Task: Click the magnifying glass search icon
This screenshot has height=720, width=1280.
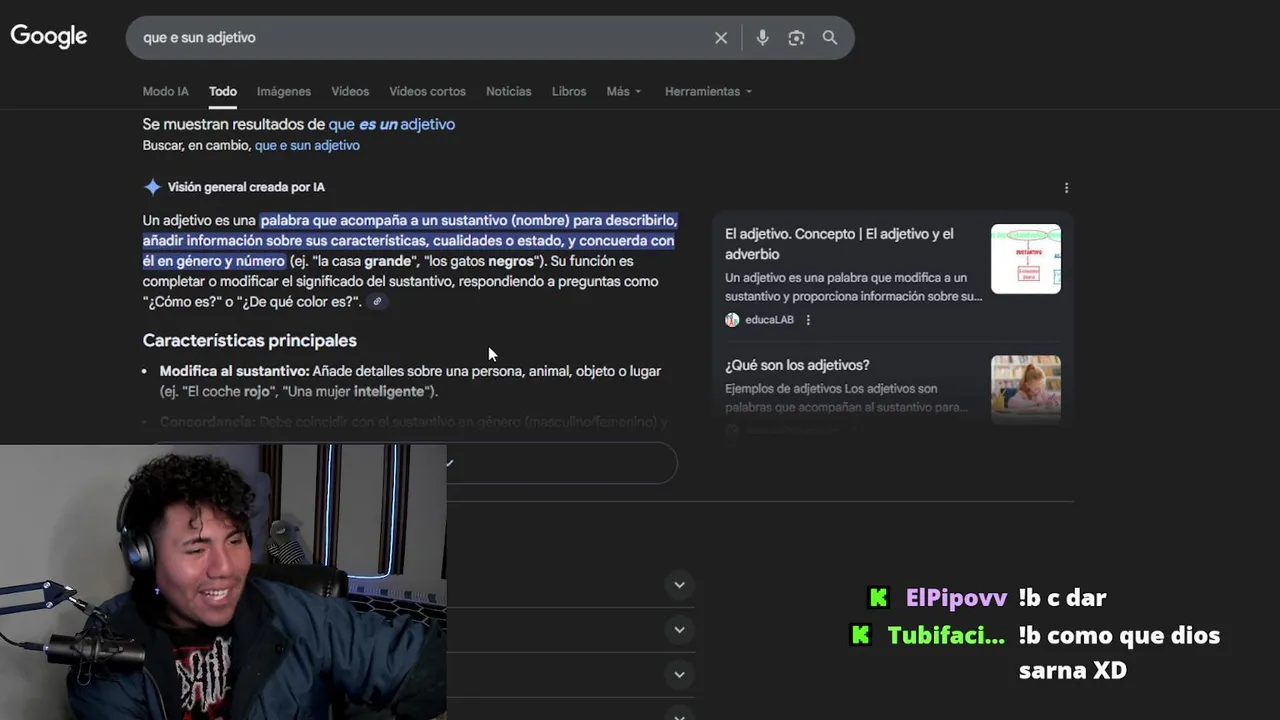Action: coord(830,38)
